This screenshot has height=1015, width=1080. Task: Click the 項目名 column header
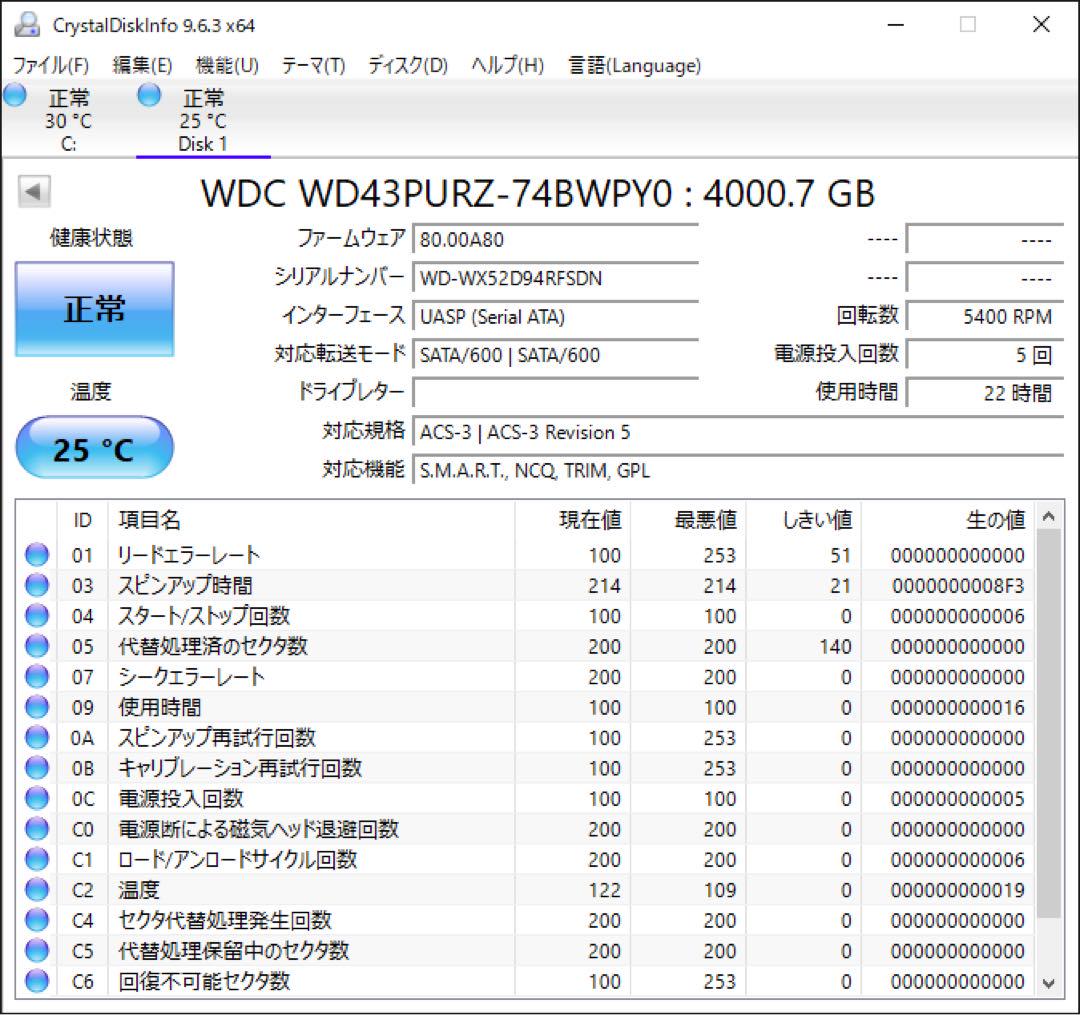pyautogui.click(x=311, y=520)
